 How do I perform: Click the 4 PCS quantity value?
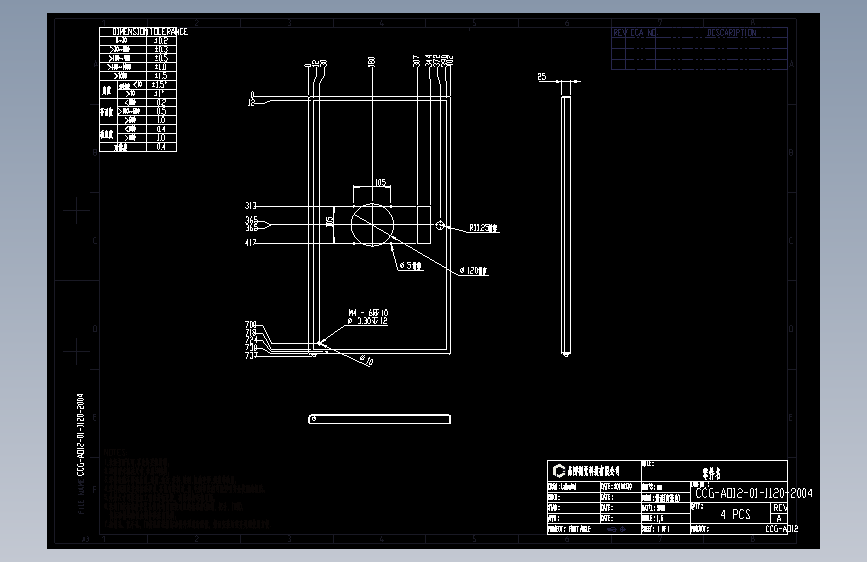[735, 514]
